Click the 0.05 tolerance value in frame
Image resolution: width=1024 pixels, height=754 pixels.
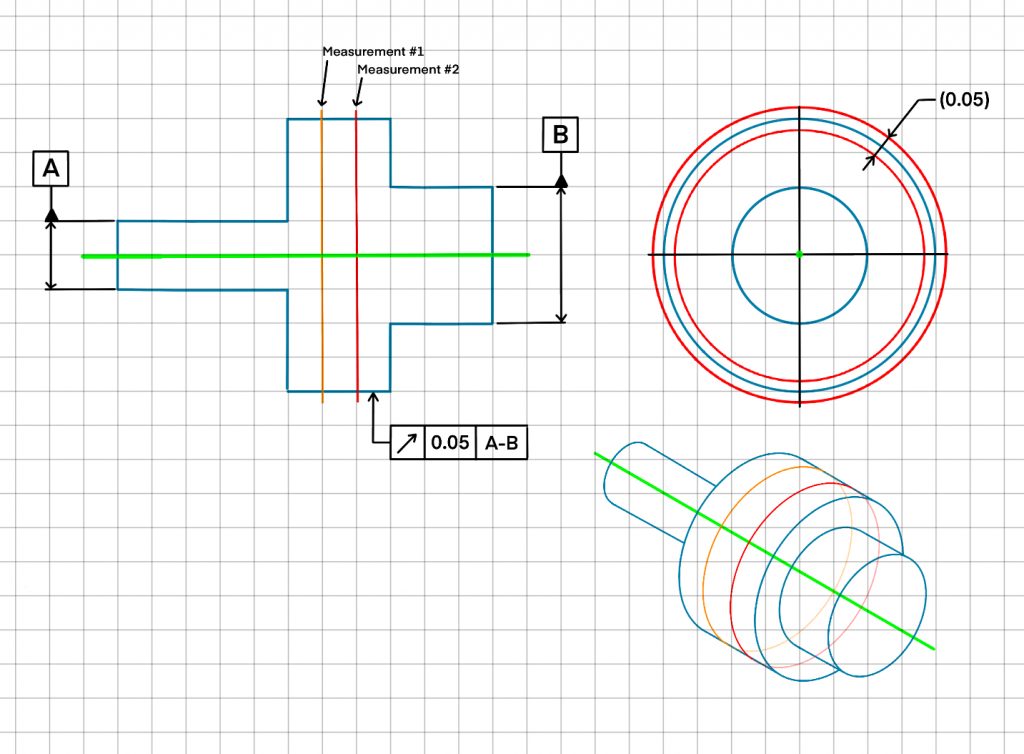450,443
